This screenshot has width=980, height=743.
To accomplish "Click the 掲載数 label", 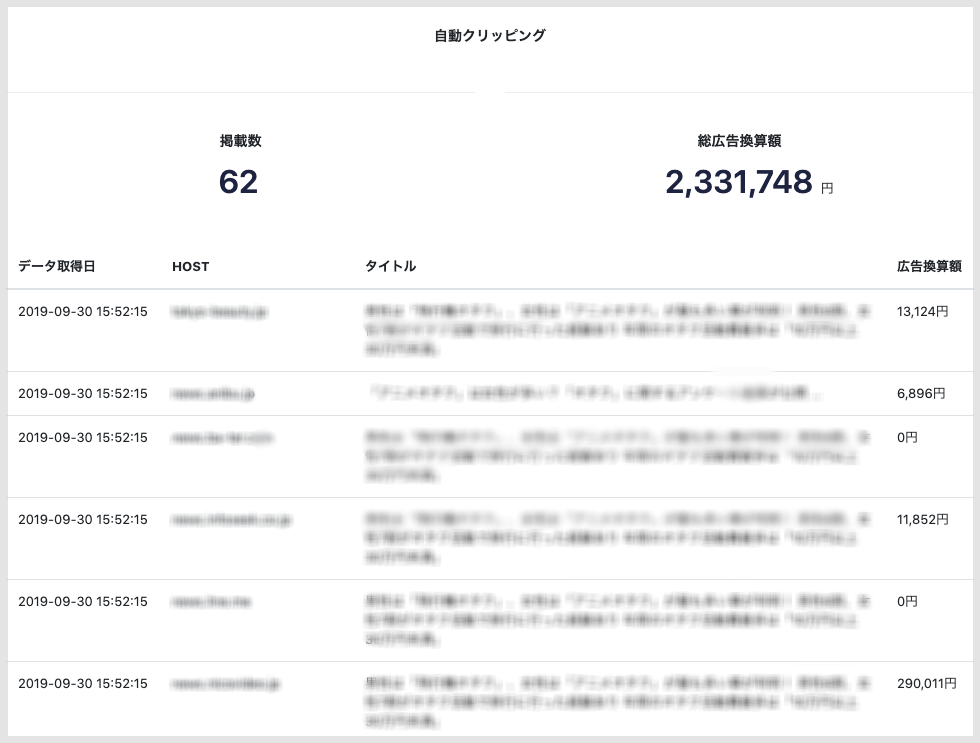I will [x=239, y=140].
